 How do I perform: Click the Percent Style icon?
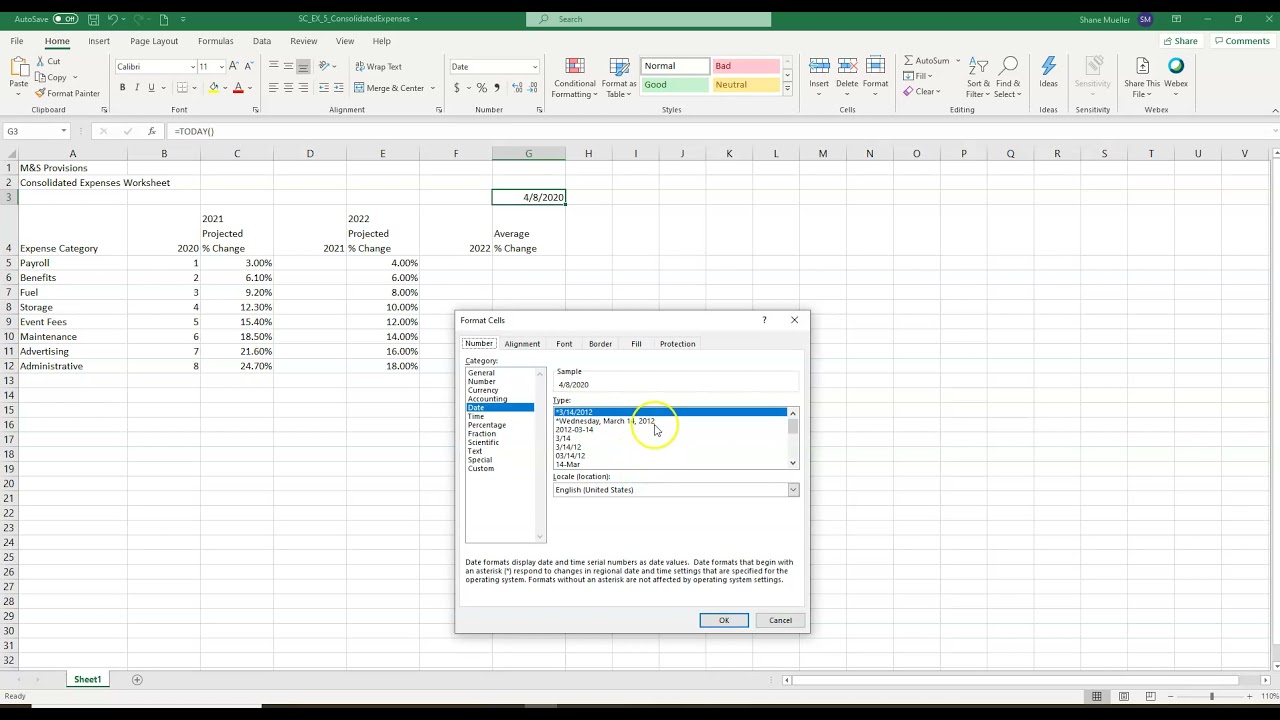482,88
